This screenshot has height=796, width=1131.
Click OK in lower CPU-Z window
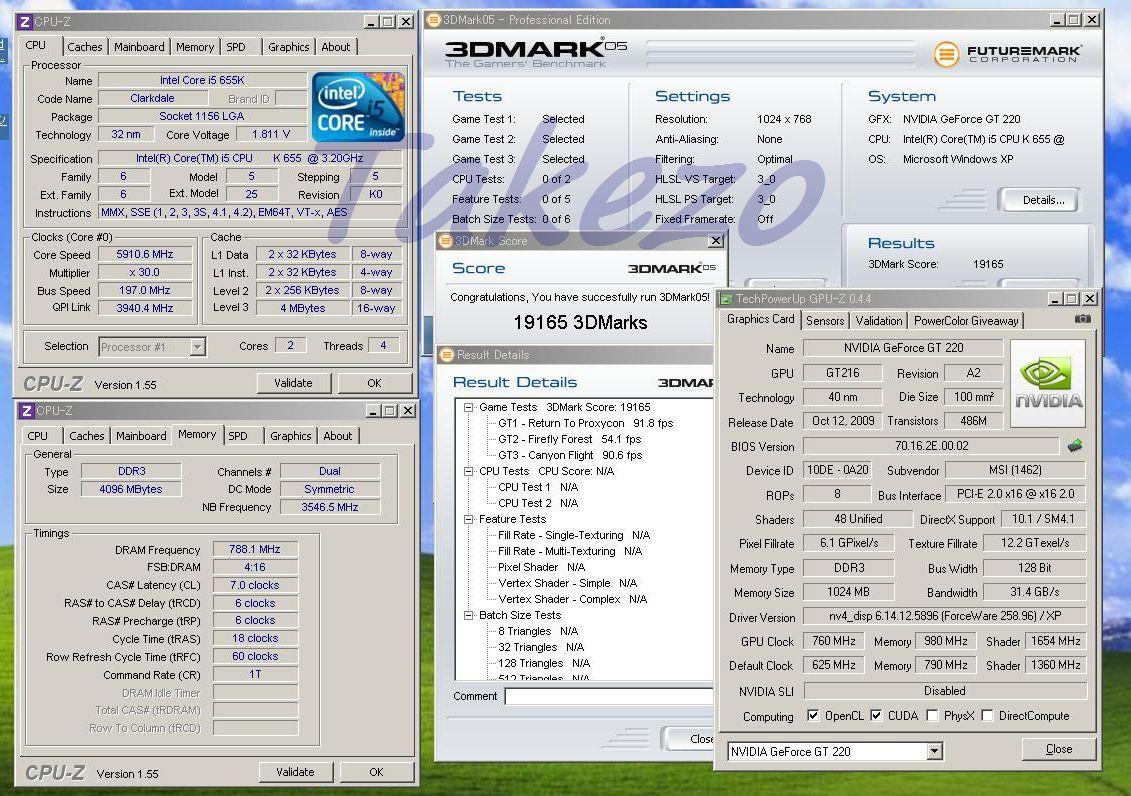coord(377,772)
